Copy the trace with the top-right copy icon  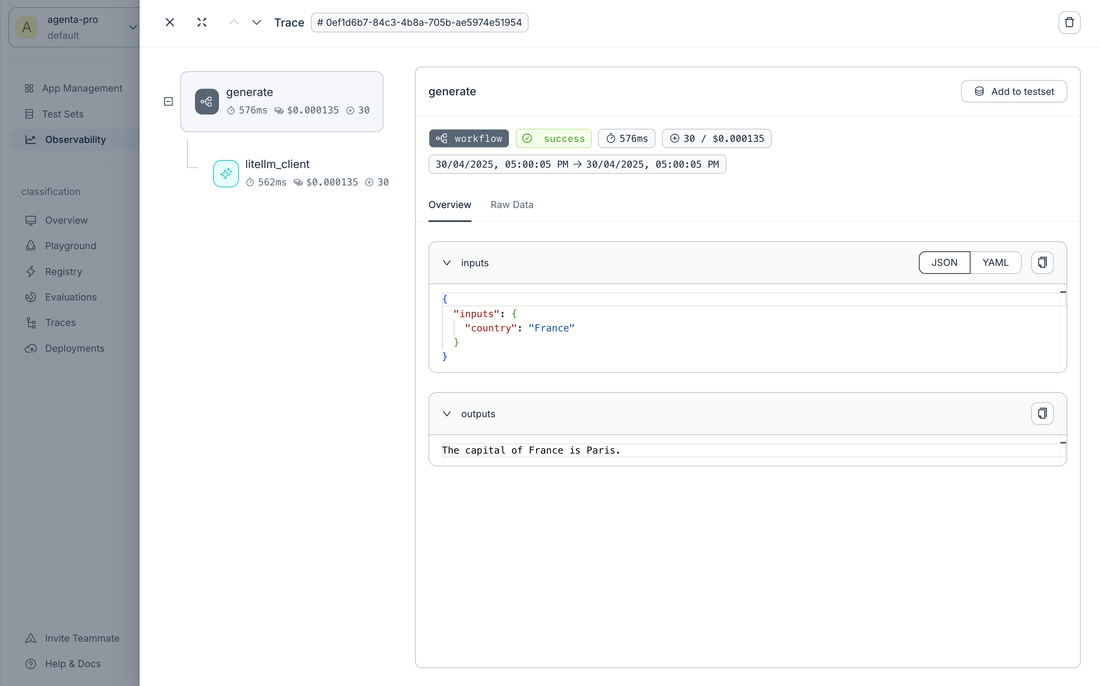pyautogui.click(x=1069, y=21)
